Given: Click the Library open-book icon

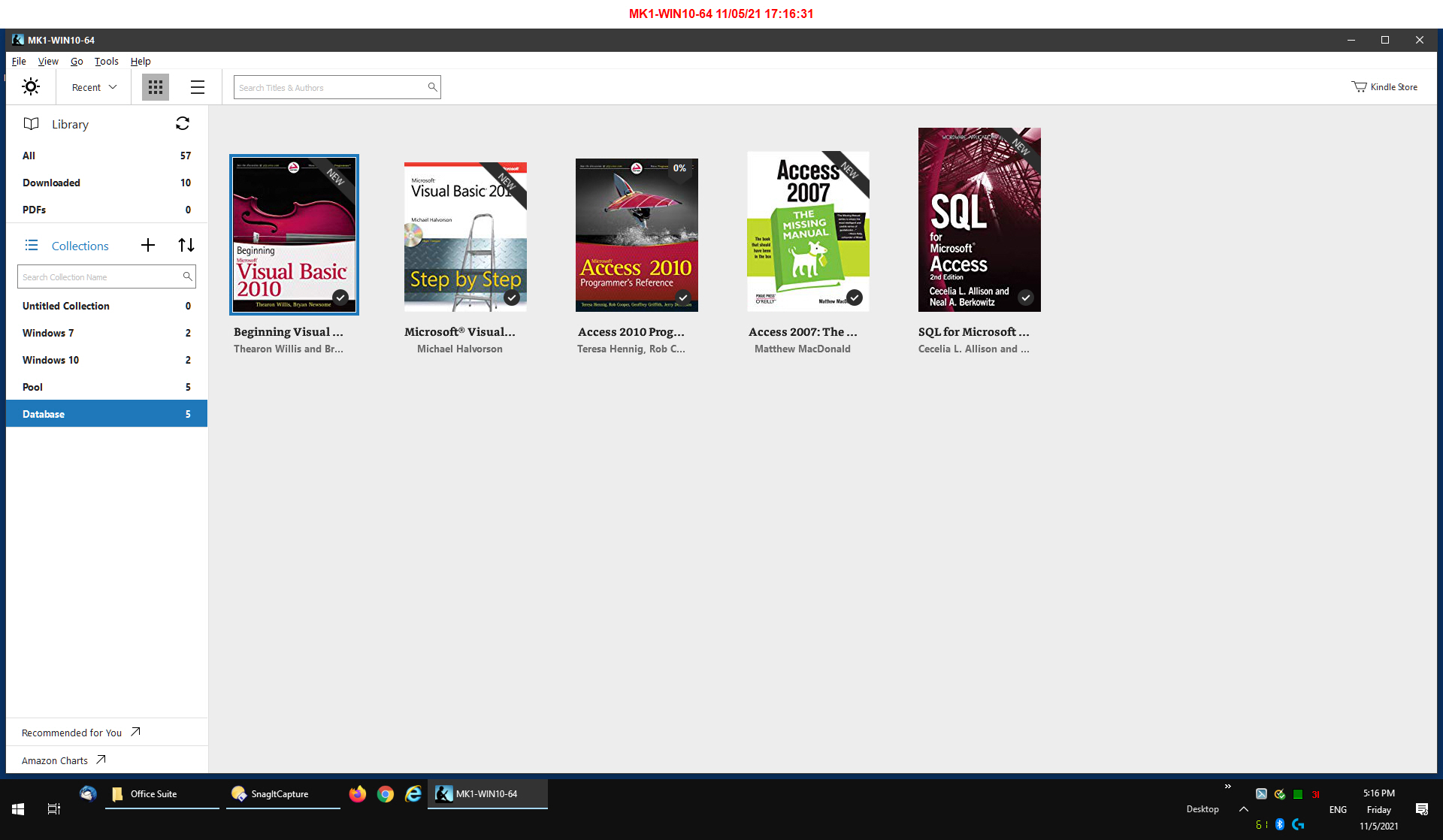Looking at the screenshot, I should coord(31,124).
